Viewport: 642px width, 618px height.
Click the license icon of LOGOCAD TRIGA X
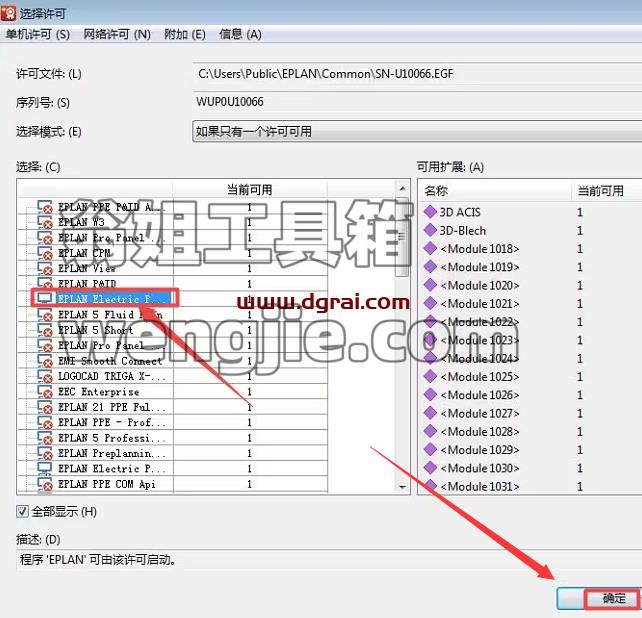pos(45,376)
